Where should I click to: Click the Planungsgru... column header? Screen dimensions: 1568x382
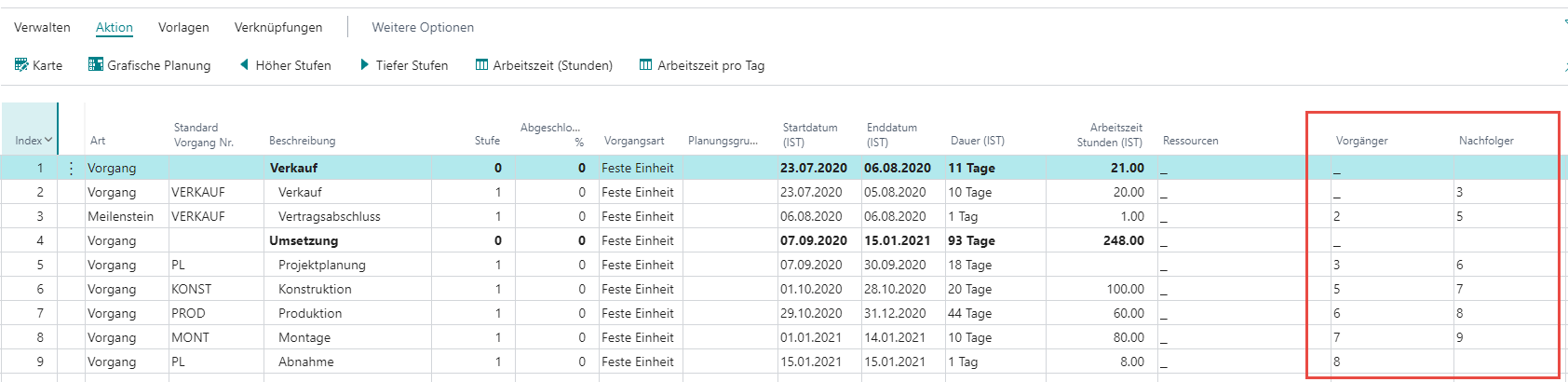(723, 141)
